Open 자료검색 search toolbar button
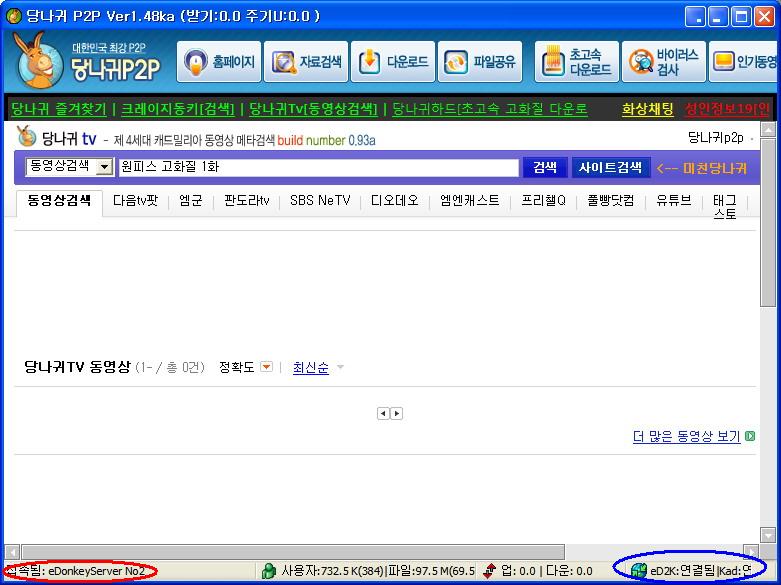The height and width of the screenshot is (585, 781). (306, 62)
